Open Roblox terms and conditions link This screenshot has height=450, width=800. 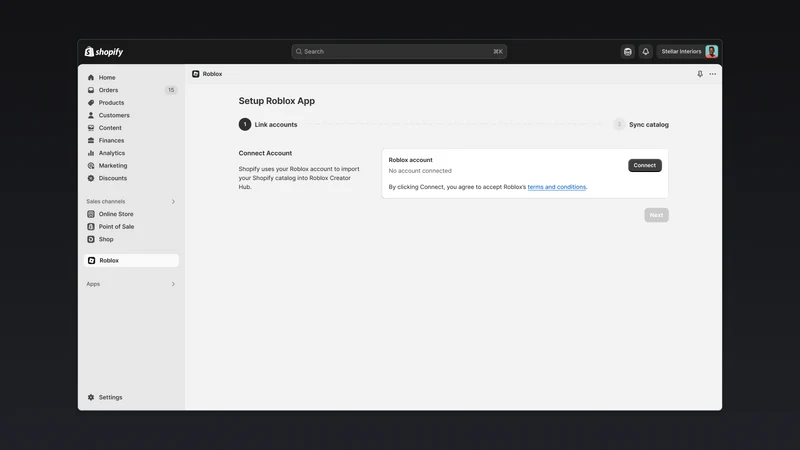(x=557, y=187)
